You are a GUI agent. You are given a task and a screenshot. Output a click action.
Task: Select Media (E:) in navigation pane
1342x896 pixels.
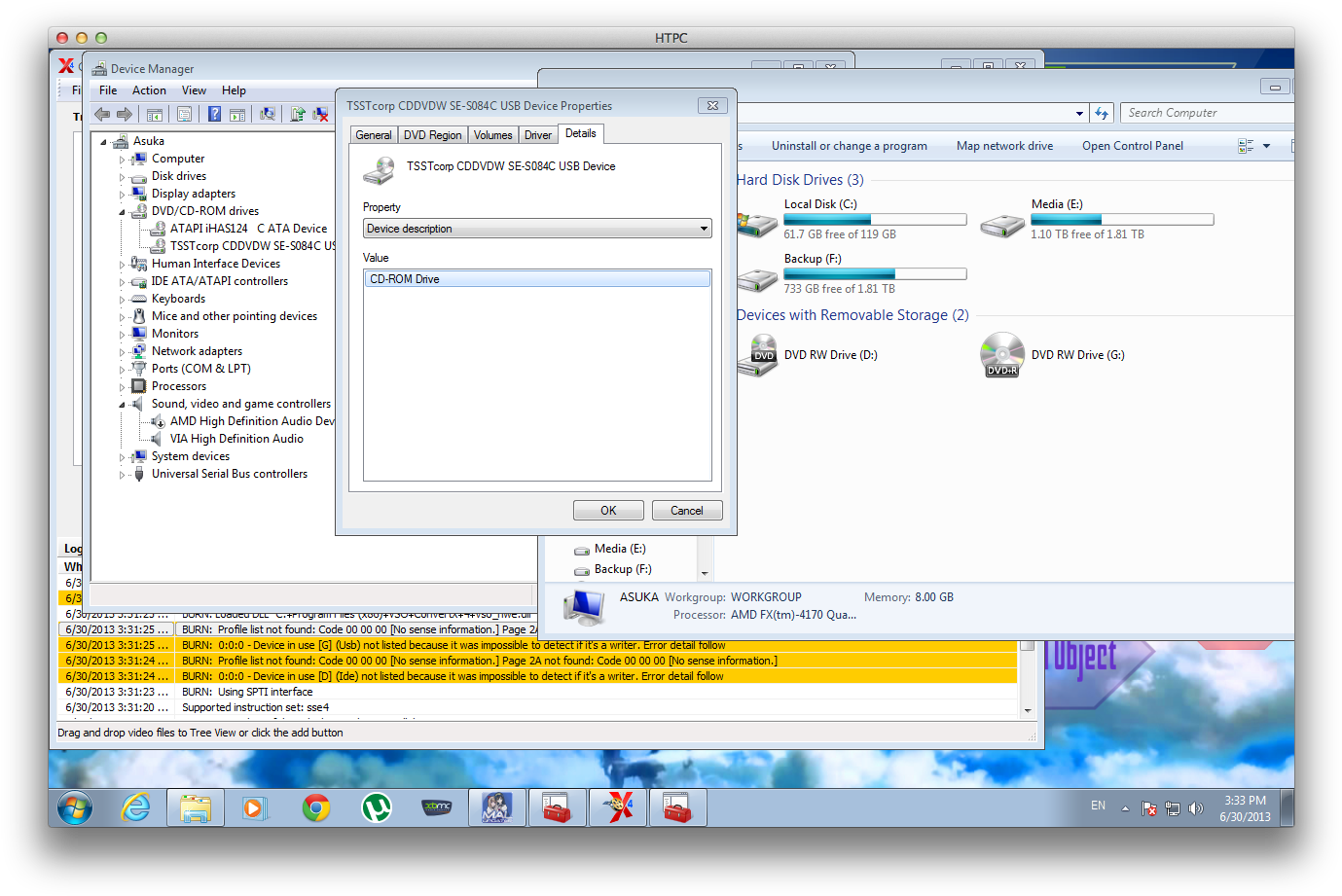coord(620,549)
